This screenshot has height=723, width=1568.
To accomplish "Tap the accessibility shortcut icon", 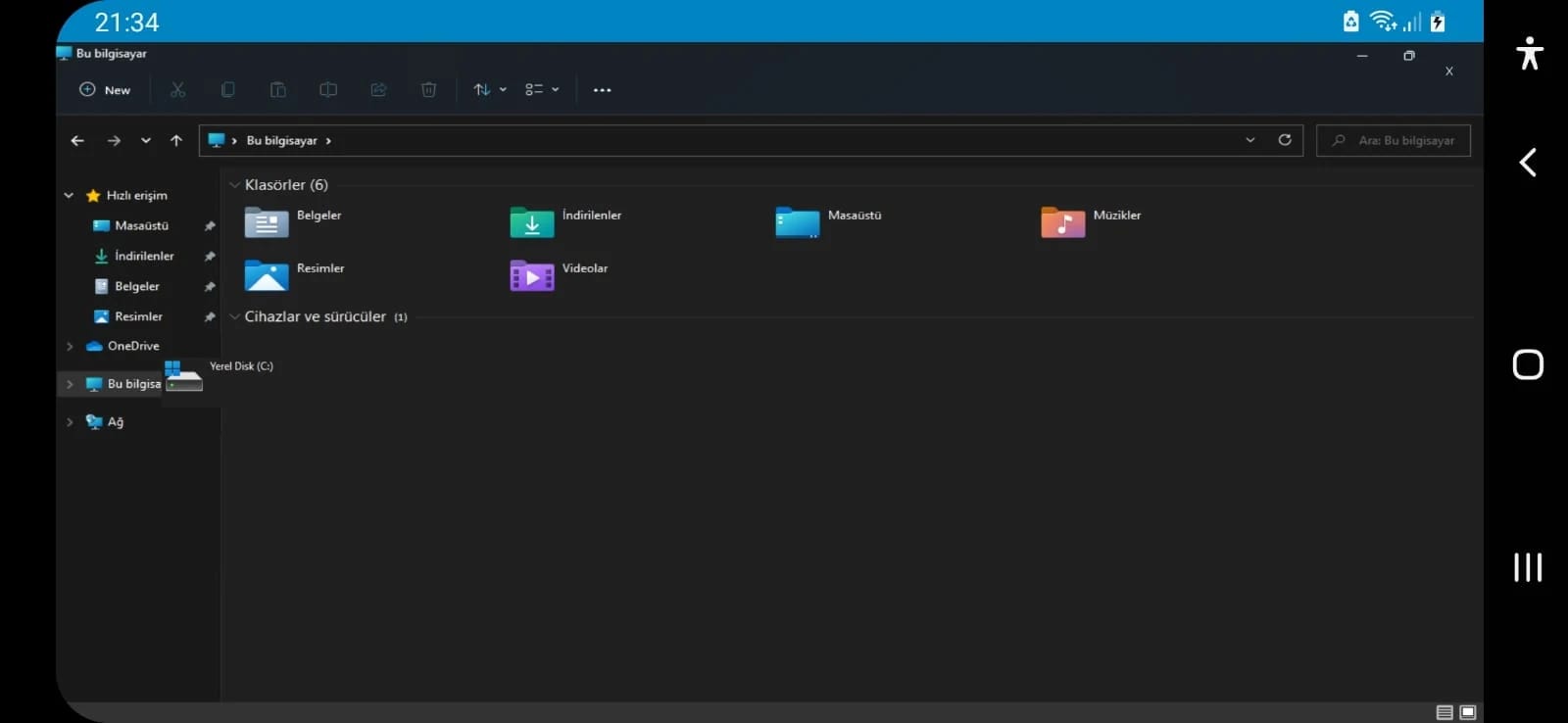I will (x=1530, y=53).
